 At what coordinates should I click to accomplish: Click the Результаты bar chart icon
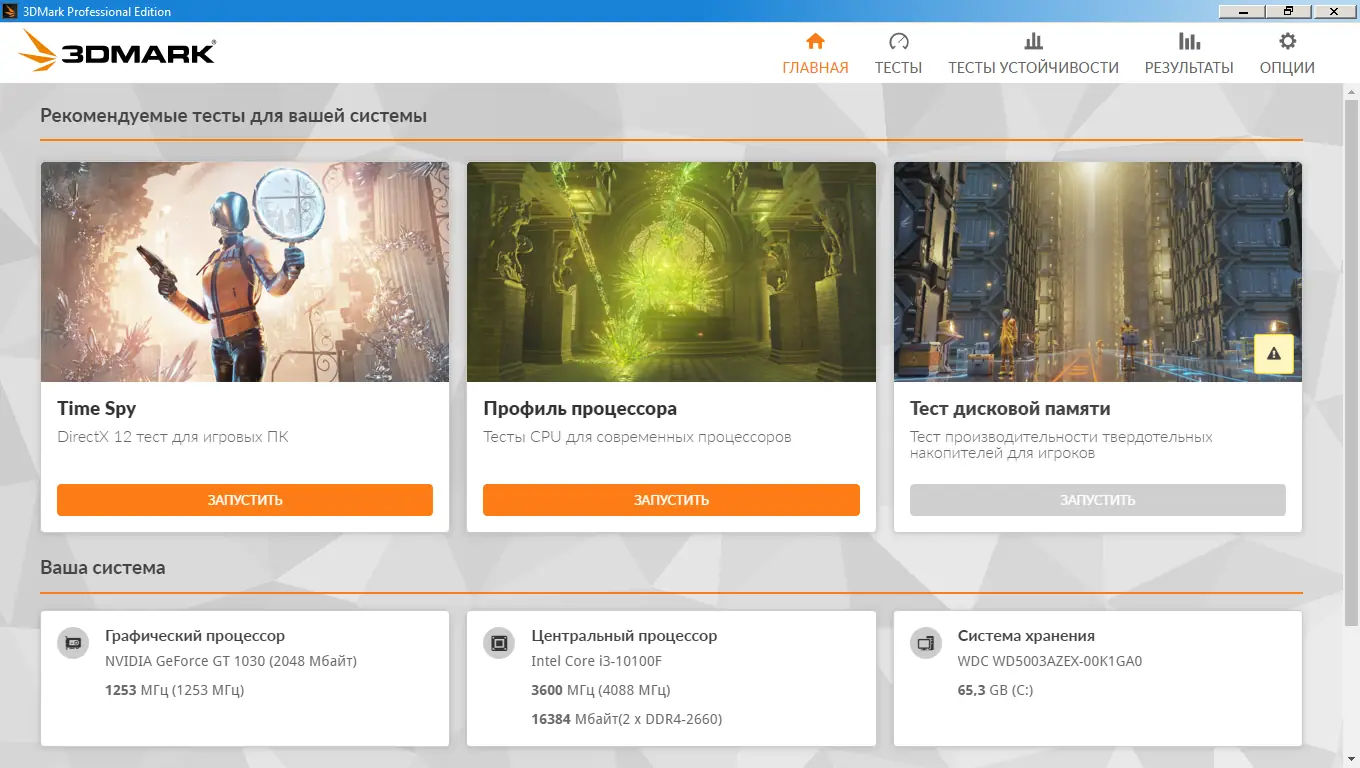(1189, 41)
